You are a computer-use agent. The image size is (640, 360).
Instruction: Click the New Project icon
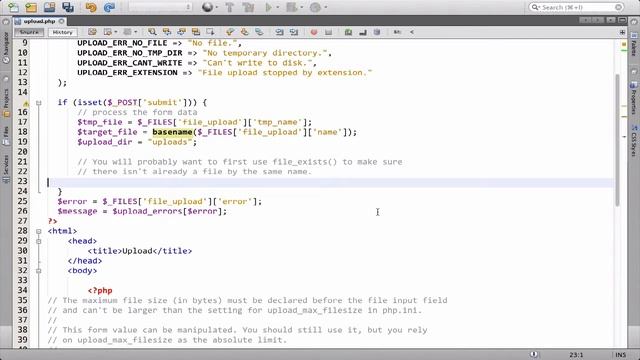31,7
